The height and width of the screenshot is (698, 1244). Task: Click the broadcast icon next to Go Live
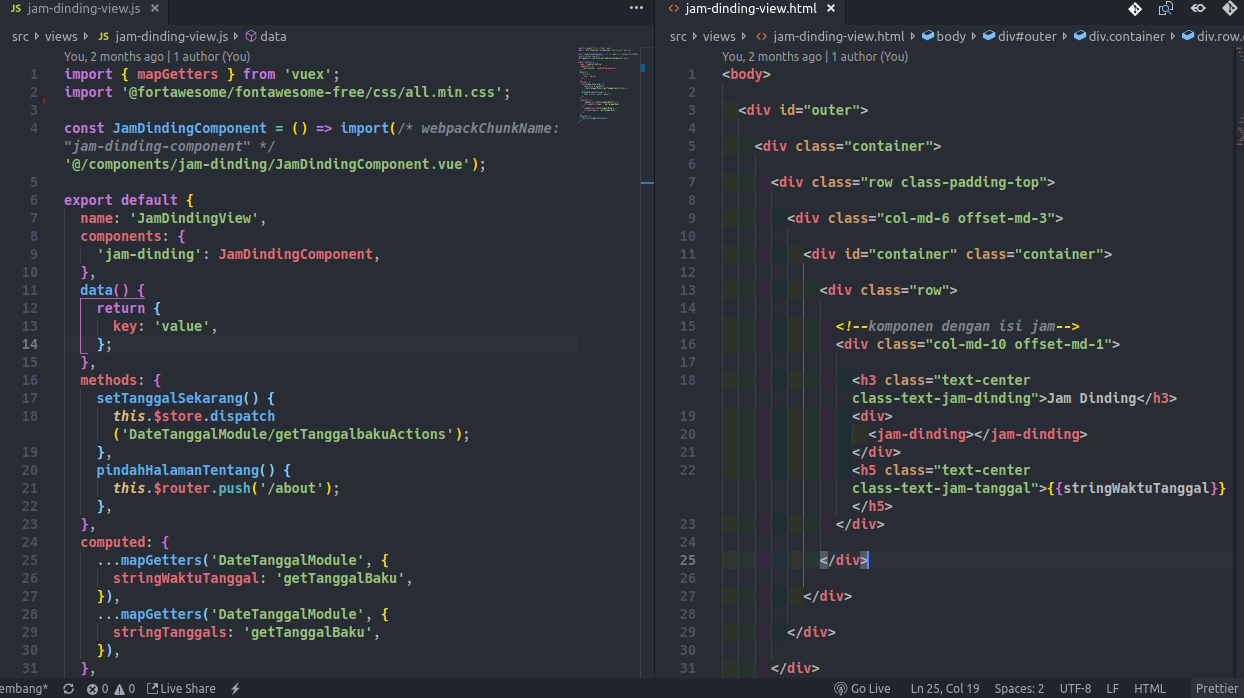click(843, 688)
